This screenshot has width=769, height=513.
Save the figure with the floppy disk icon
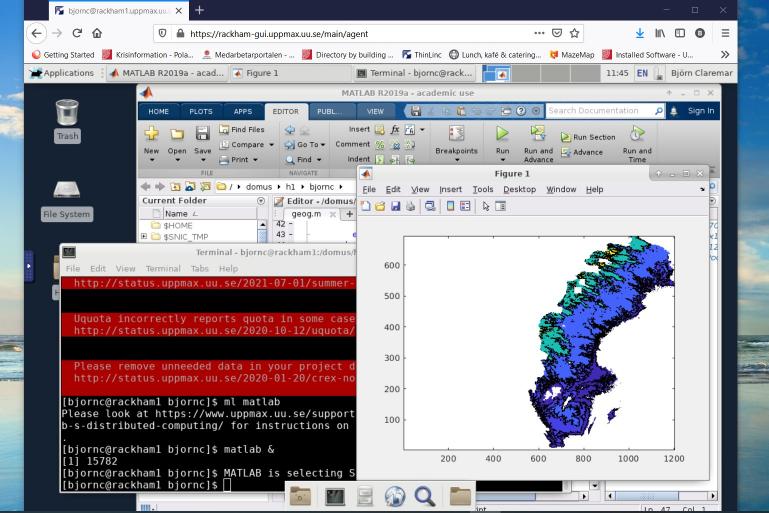[x=395, y=206]
